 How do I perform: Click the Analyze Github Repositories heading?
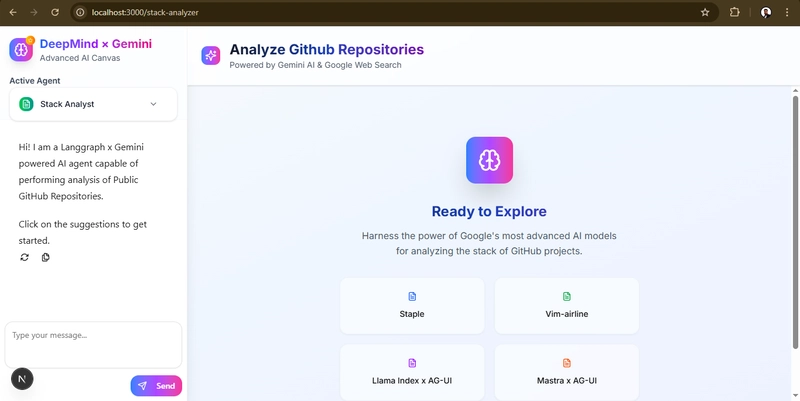327,49
